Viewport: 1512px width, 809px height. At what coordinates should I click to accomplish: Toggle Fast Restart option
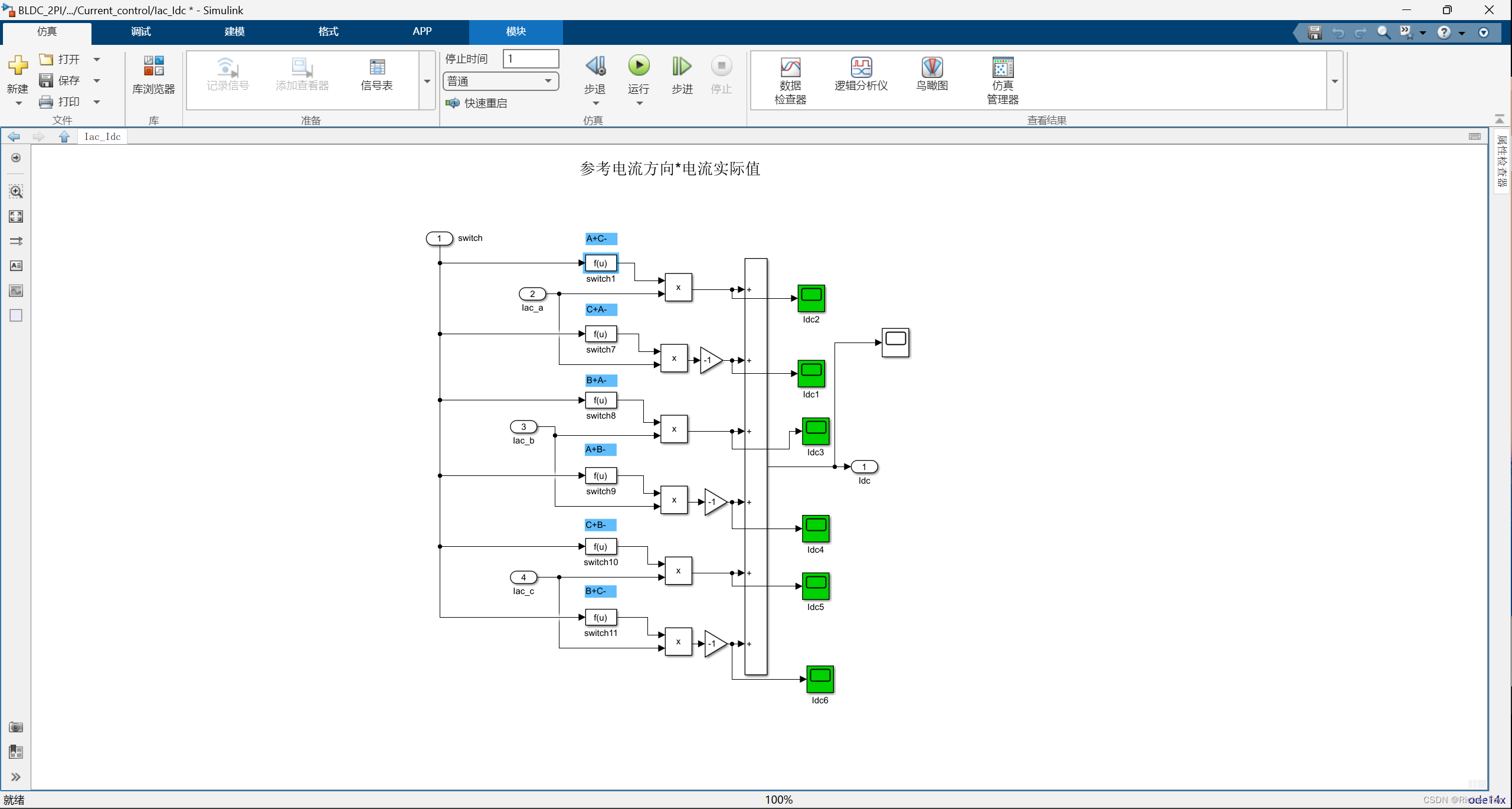click(x=477, y=103)
